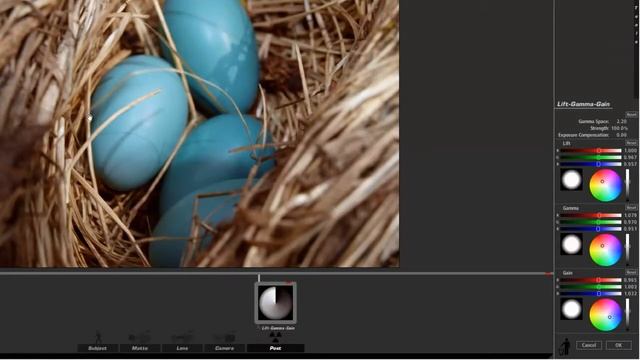This screenshot has height=360, width=640.
Task: Open the Camera tab
Action: (x=224, y=348)
